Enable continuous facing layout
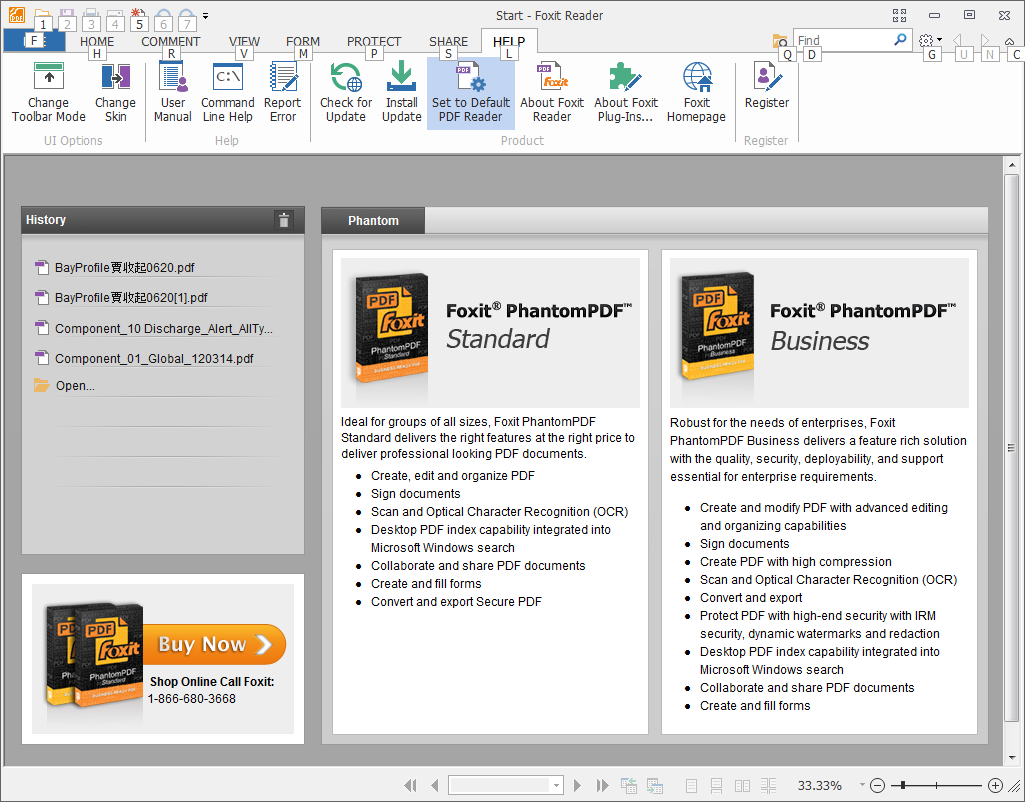 point(768,786)
